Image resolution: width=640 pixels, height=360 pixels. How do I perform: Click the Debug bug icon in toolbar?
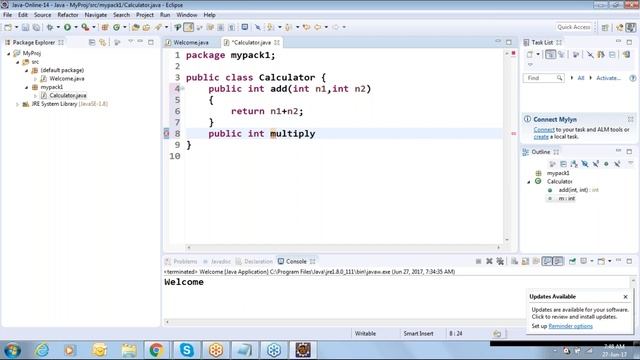point(50,27)
